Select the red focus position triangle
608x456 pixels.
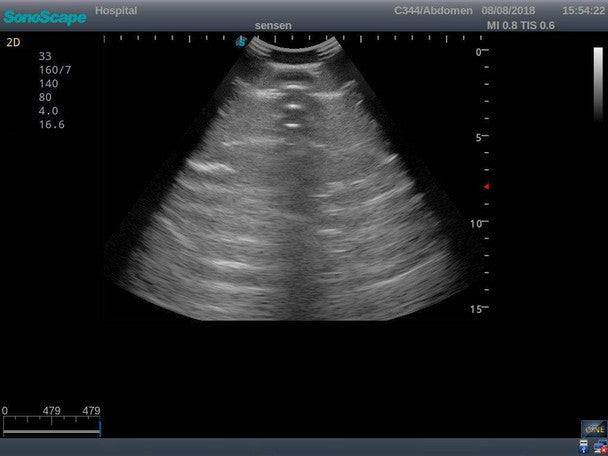tap(487, 187)
